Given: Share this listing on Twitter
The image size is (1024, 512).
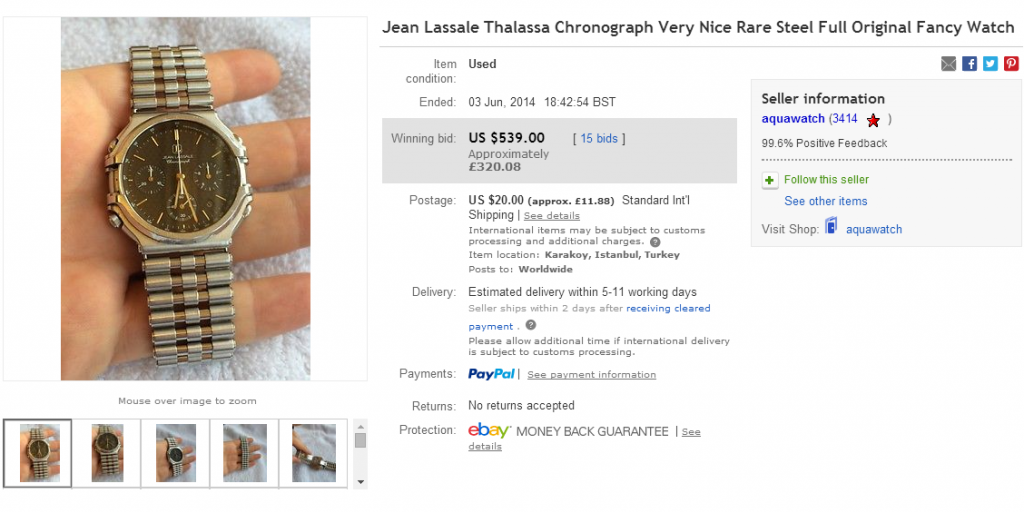Looking at the screenshot, I should tap(990, 64).
